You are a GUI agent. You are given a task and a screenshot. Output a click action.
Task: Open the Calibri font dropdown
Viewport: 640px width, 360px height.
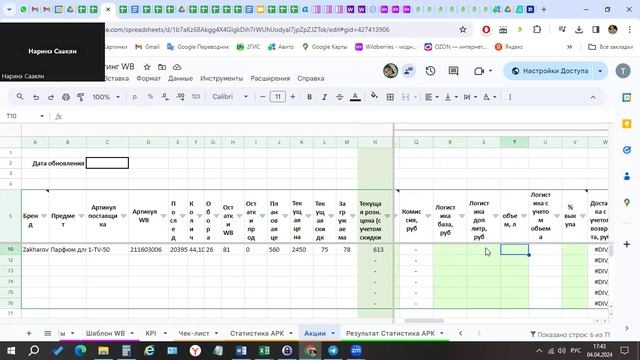pos(230,97)
